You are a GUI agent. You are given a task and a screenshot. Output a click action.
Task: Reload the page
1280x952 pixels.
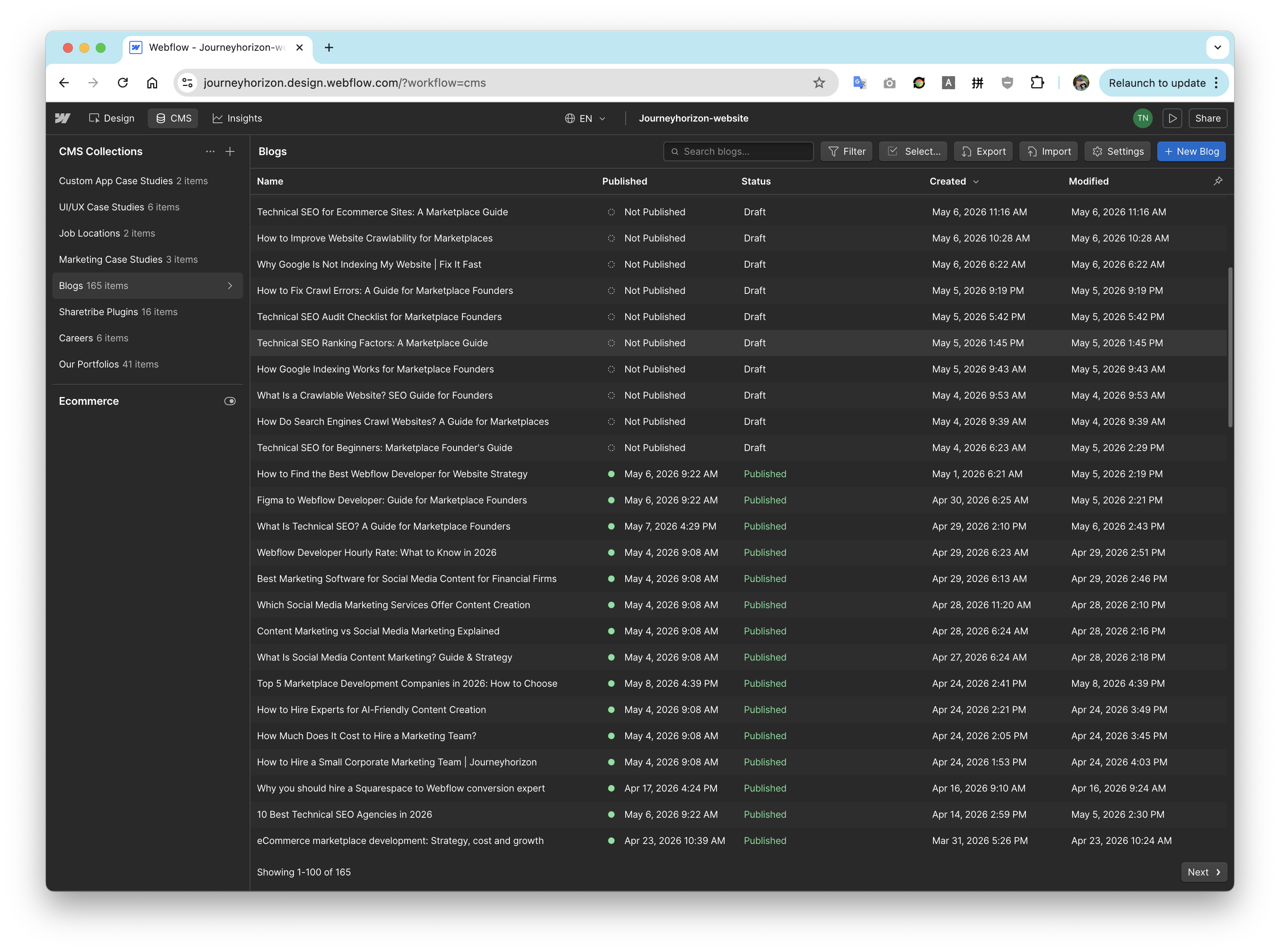pos(123,83)
